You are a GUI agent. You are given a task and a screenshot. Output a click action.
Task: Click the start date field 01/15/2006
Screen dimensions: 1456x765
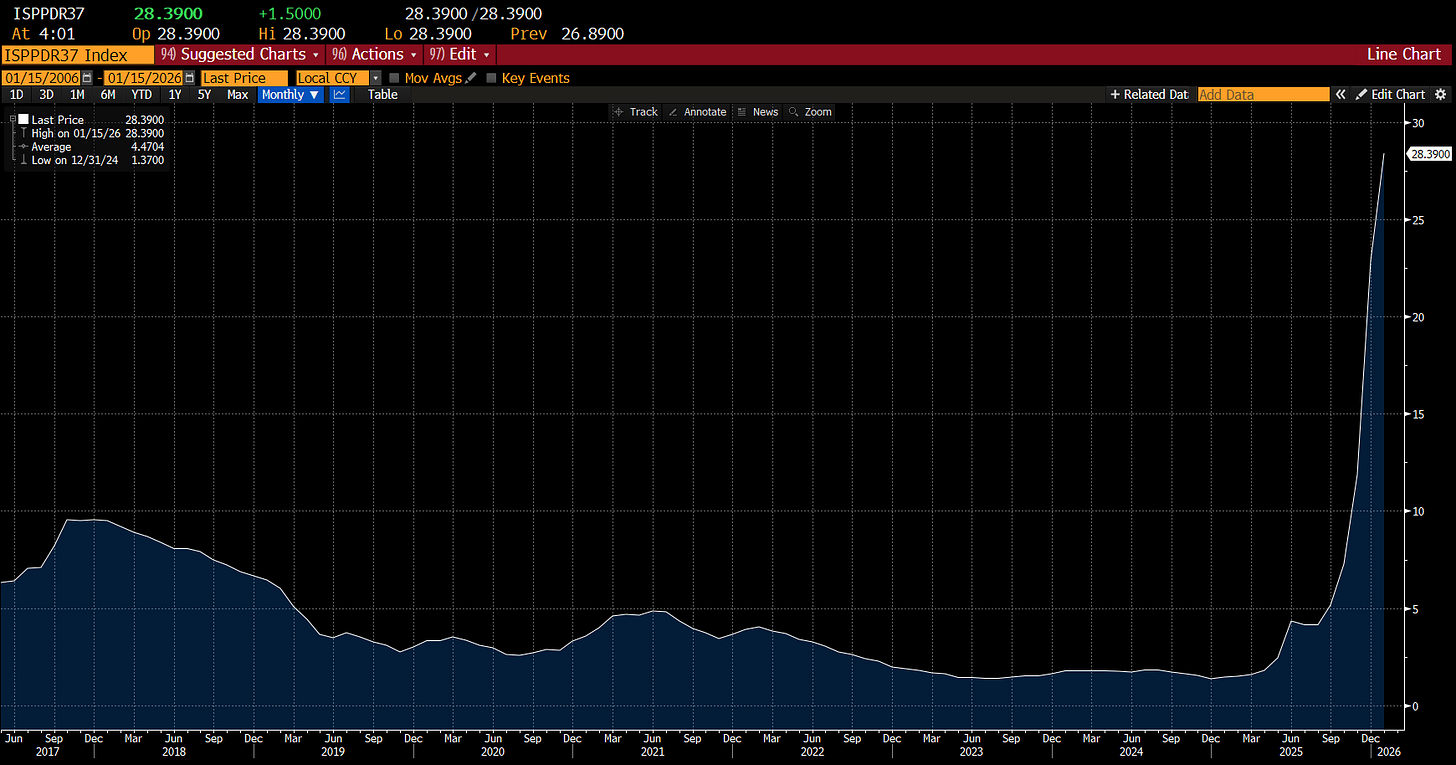[x=41, y=78]
